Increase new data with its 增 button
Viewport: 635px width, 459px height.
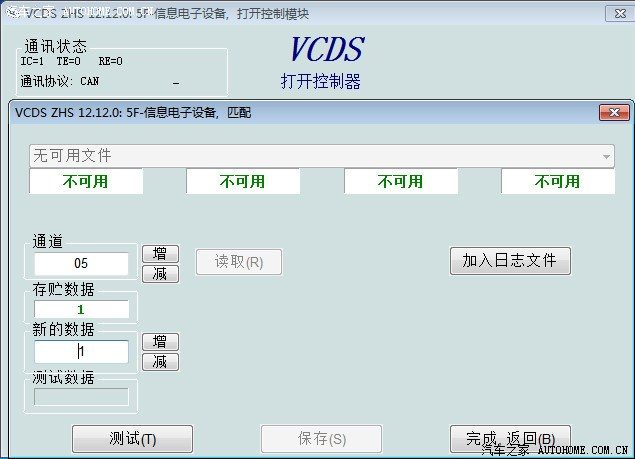160,342
